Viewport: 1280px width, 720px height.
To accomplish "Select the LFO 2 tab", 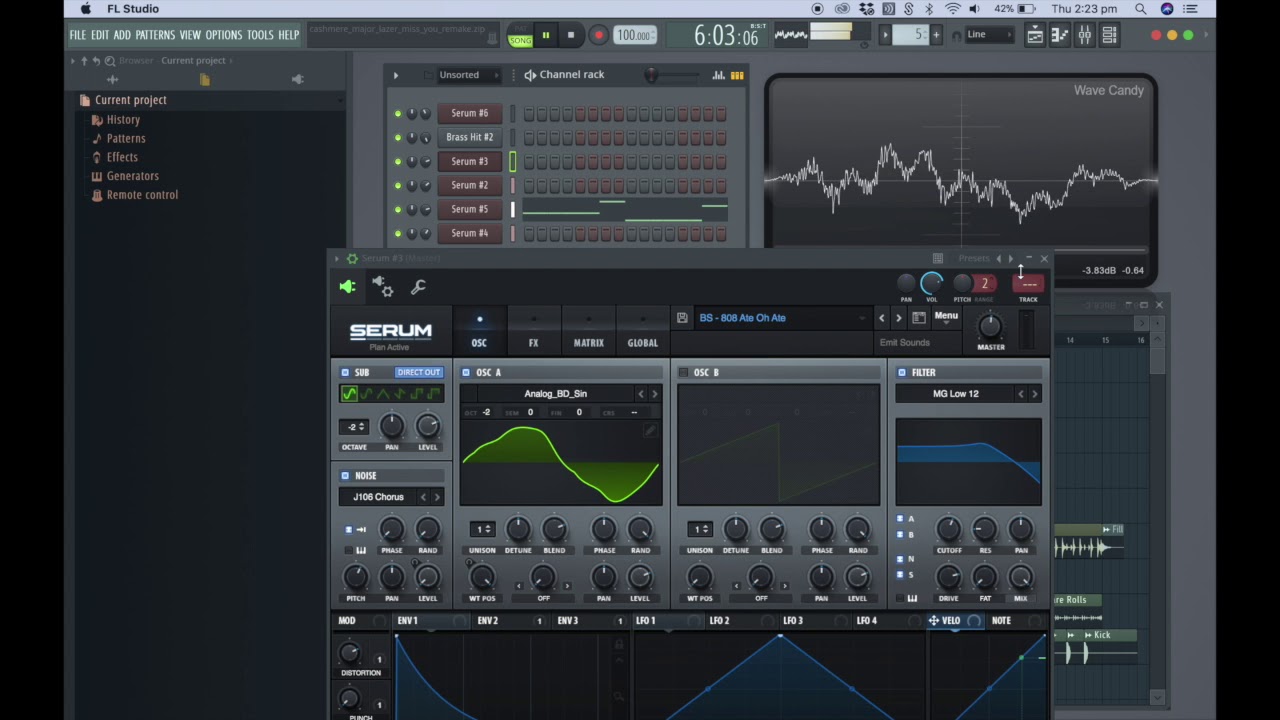I will (719, 621).
